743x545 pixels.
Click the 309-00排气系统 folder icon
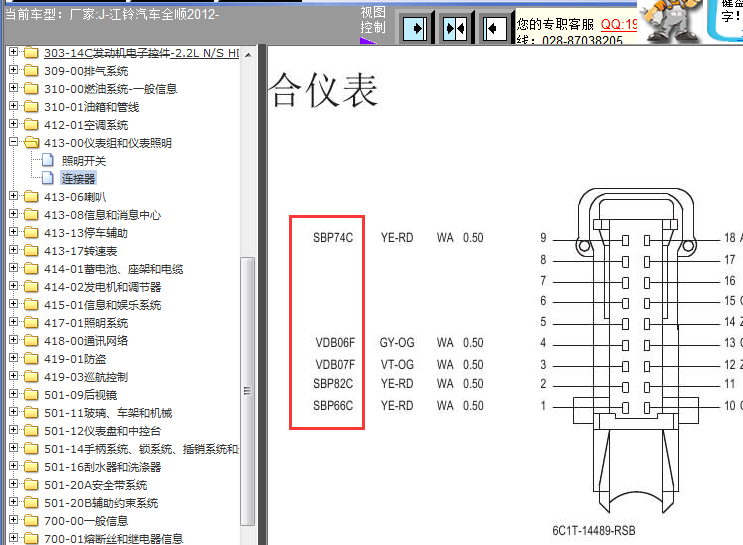coord(31,71)
